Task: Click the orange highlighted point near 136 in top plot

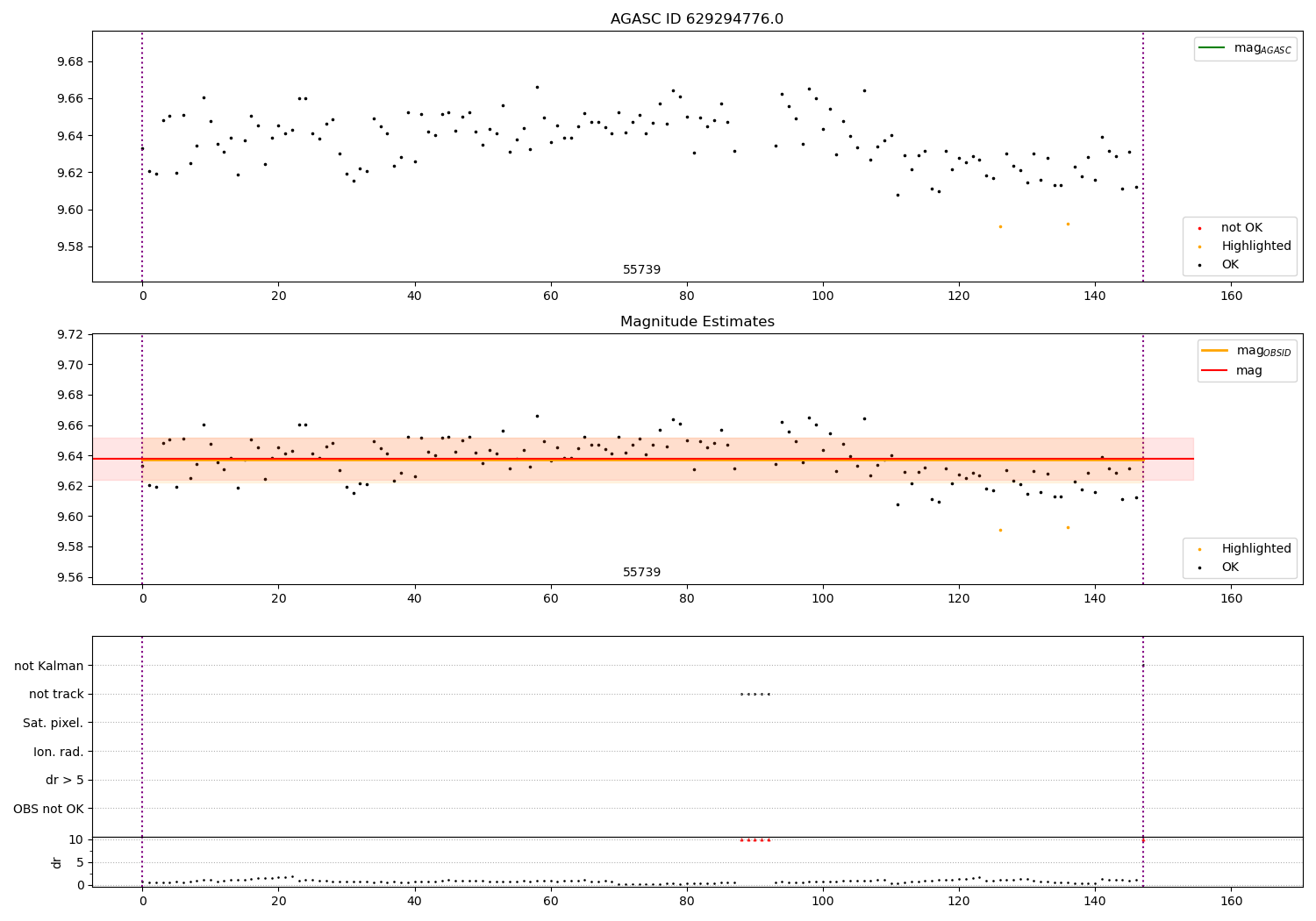Action: click(x=1068, y=224)
